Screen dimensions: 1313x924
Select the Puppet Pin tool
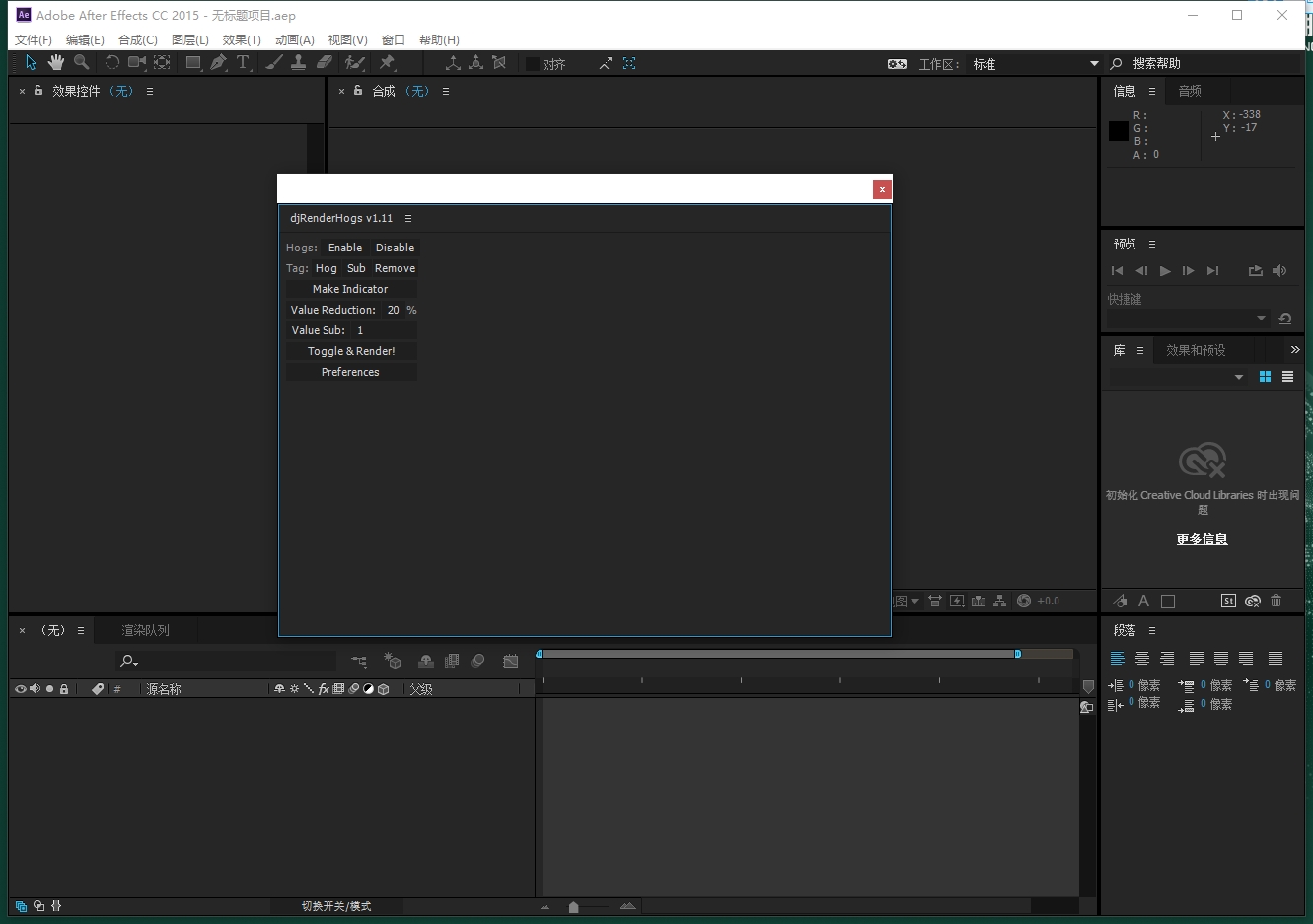click(387, 63)
